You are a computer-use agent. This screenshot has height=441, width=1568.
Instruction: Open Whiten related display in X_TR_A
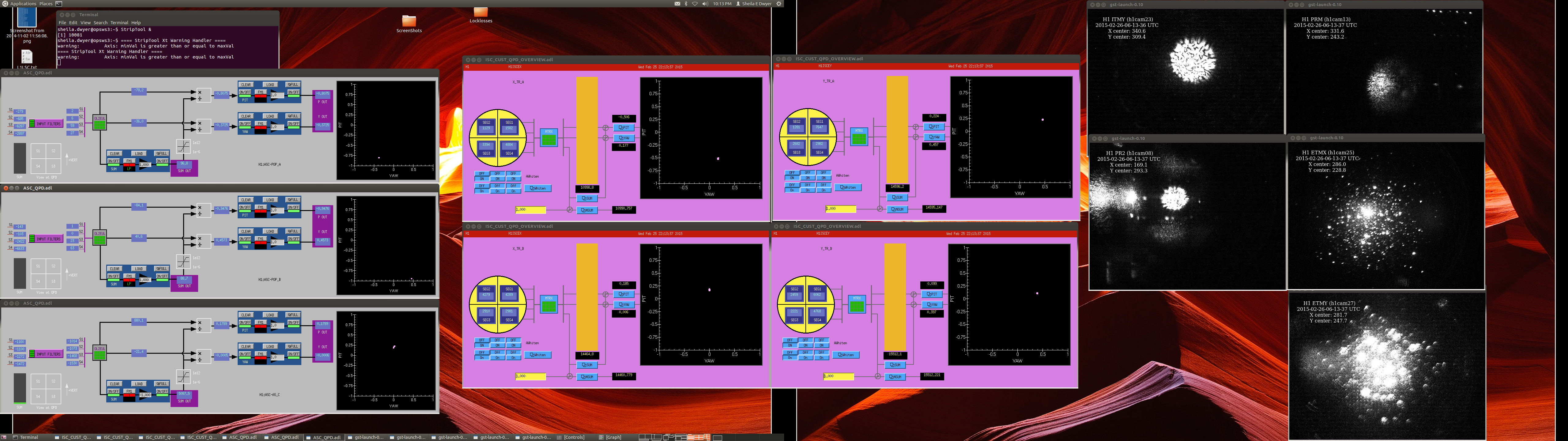pyautogui.click(x=538, y=188)
